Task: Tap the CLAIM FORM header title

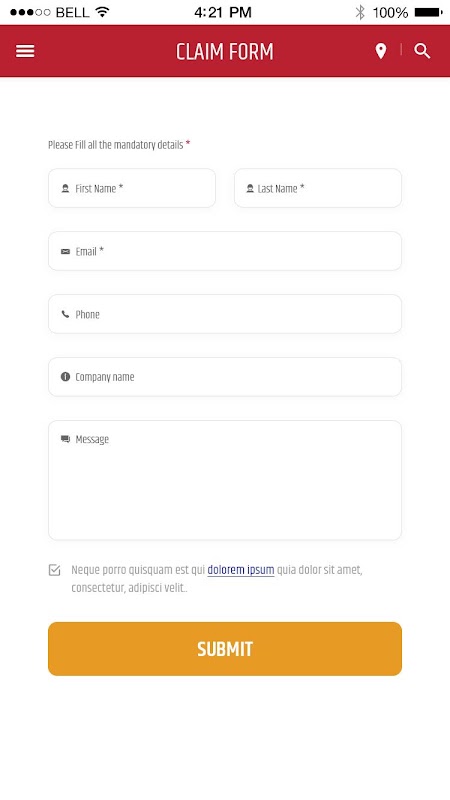Action: pos(225,52)
